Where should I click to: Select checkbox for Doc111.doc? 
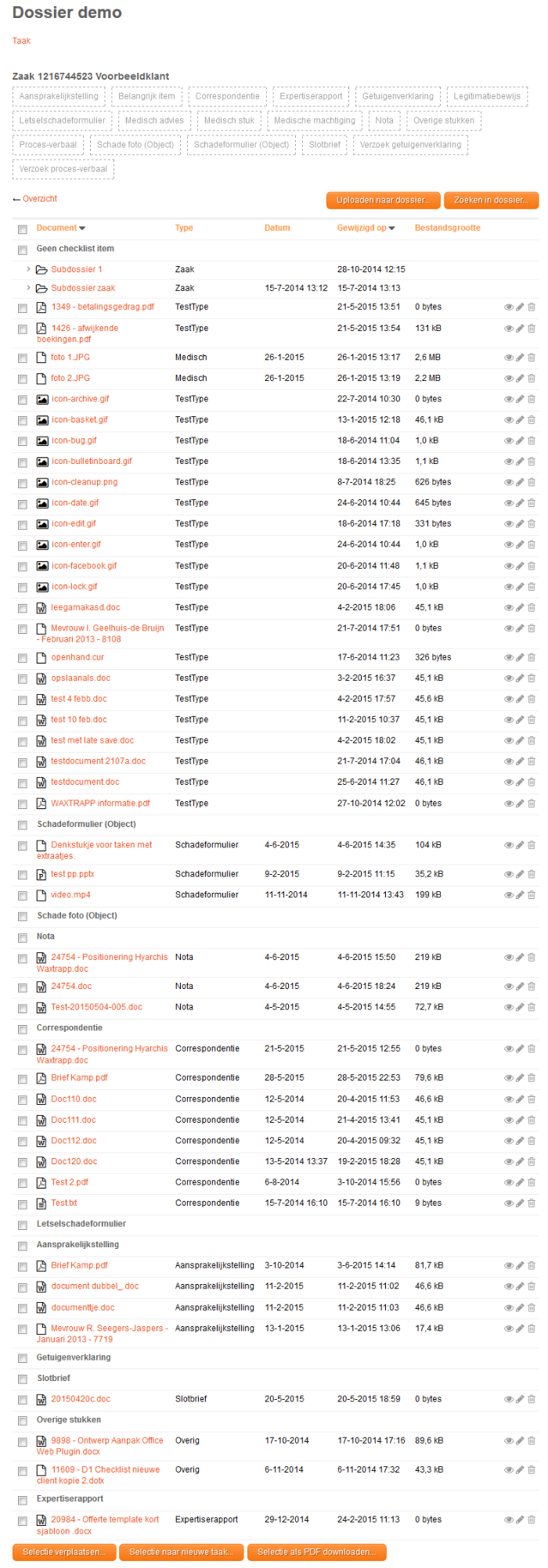[23, 1121]
